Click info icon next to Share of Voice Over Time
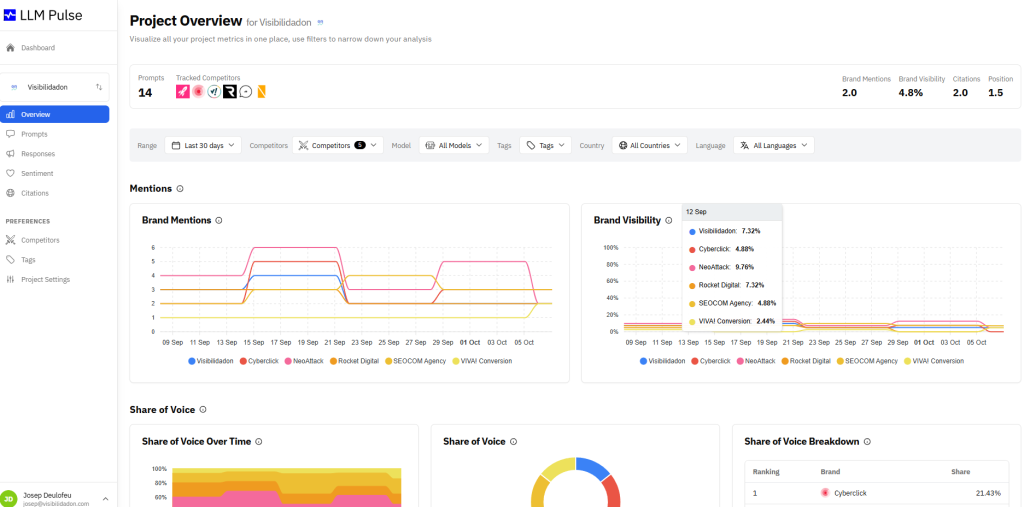This screenshot has width=1024, height=507. coord(258,441)
